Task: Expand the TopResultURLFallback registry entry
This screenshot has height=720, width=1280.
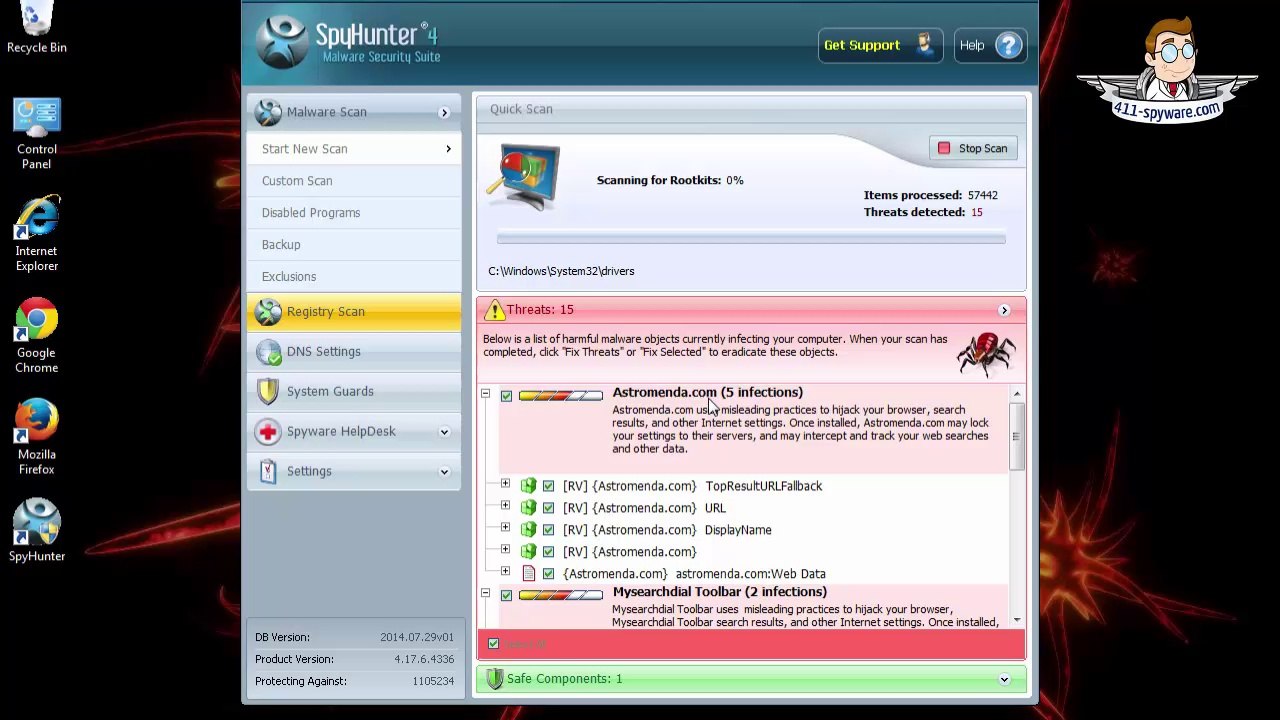Action: pos(505,484)
